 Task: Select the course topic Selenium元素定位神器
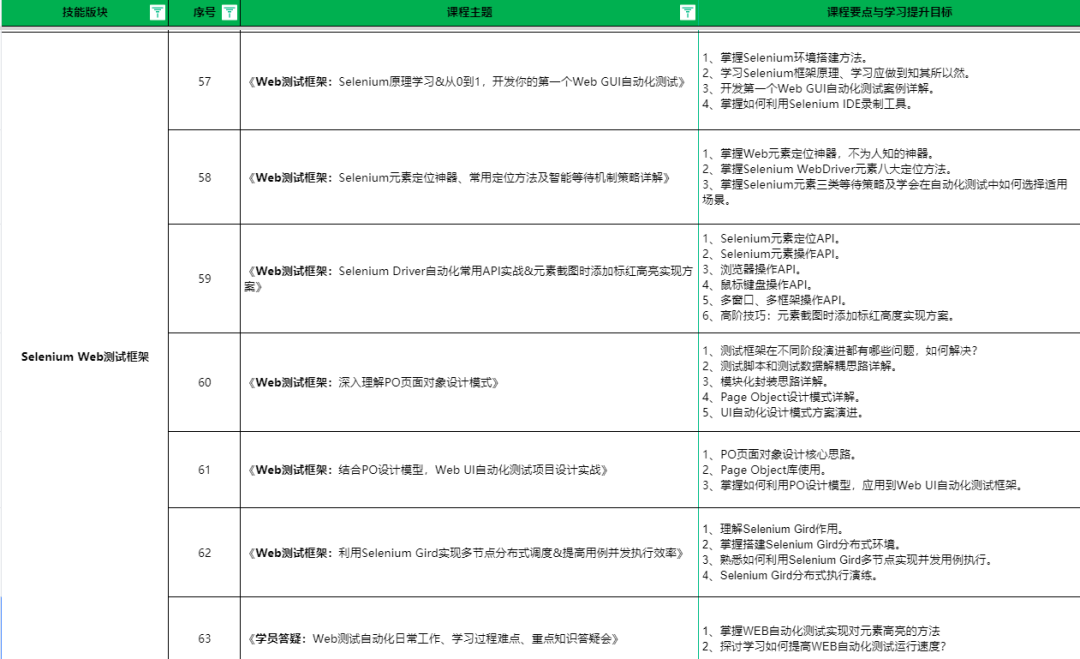[469, 177]
